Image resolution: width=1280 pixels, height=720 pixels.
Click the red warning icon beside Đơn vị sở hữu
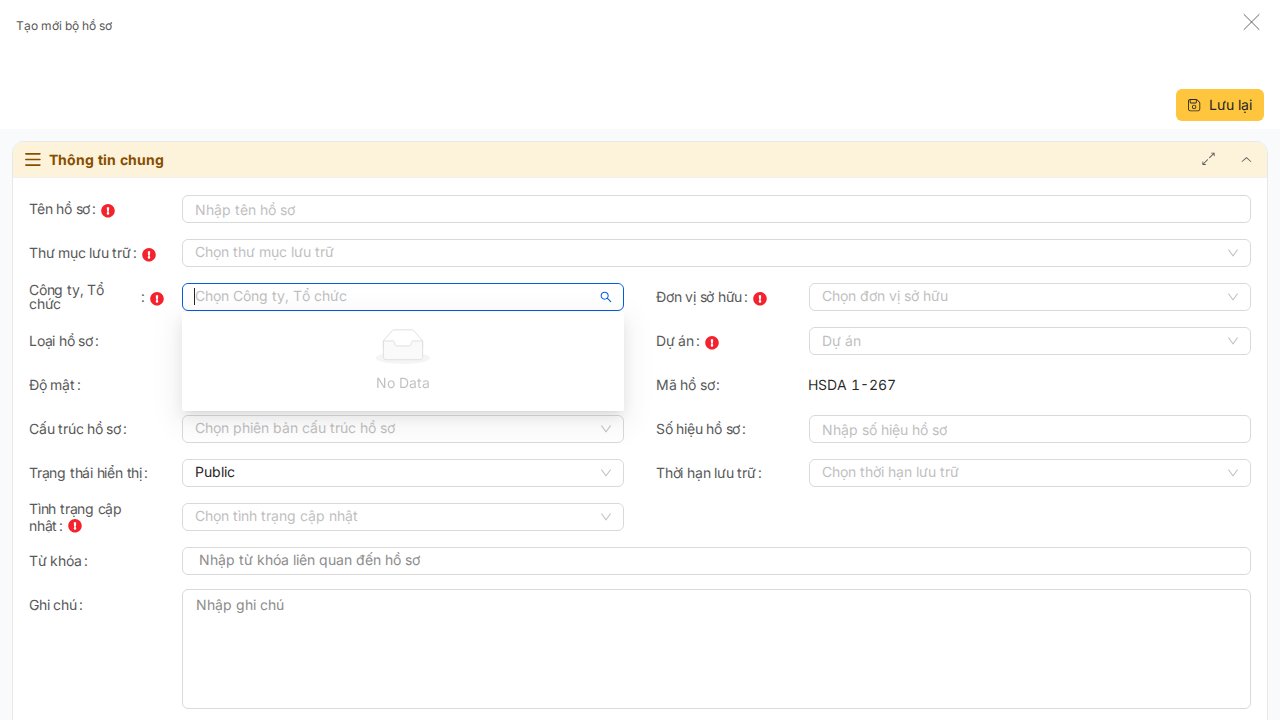pos(760,298)
